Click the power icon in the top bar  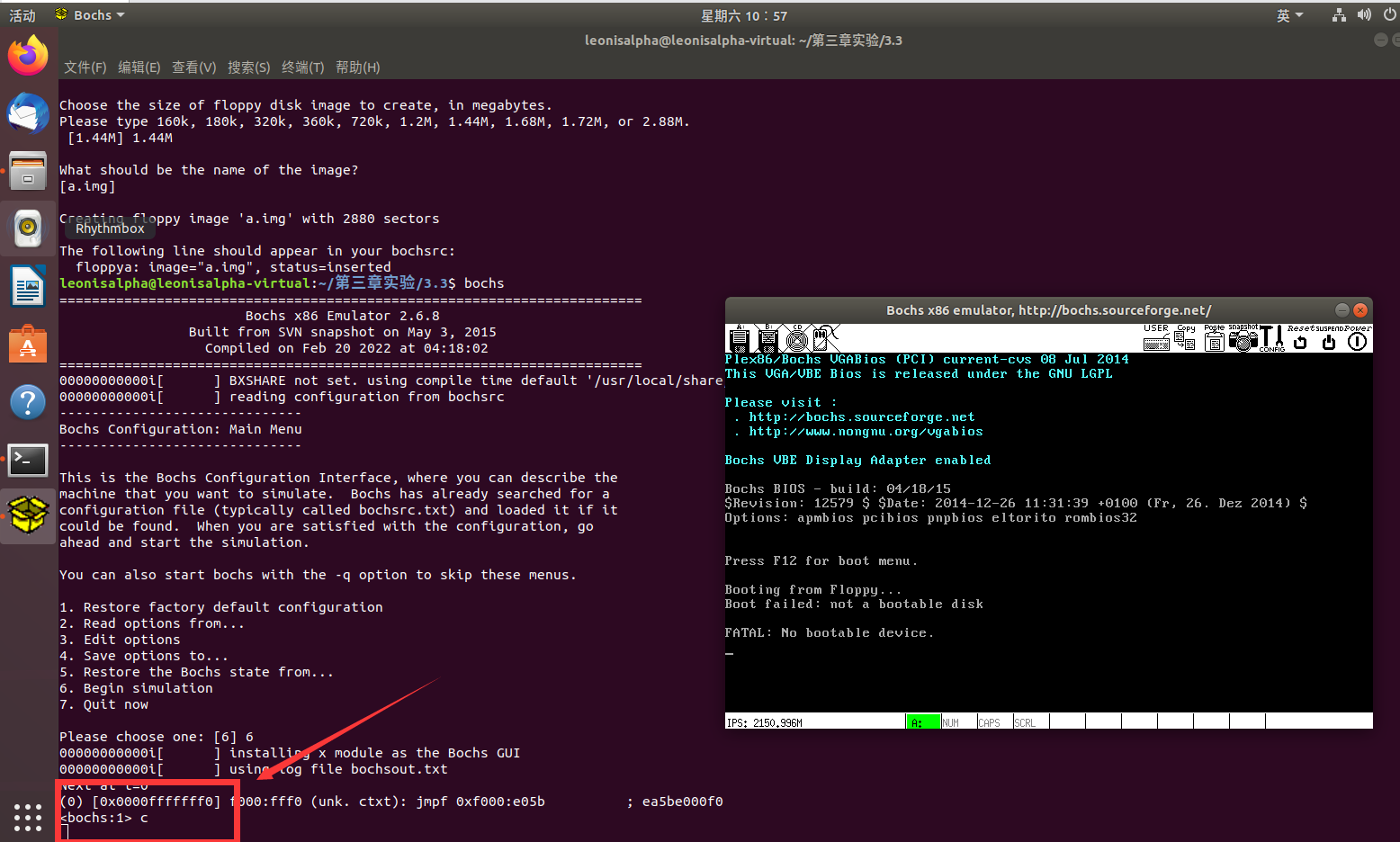coord(1390,15)
